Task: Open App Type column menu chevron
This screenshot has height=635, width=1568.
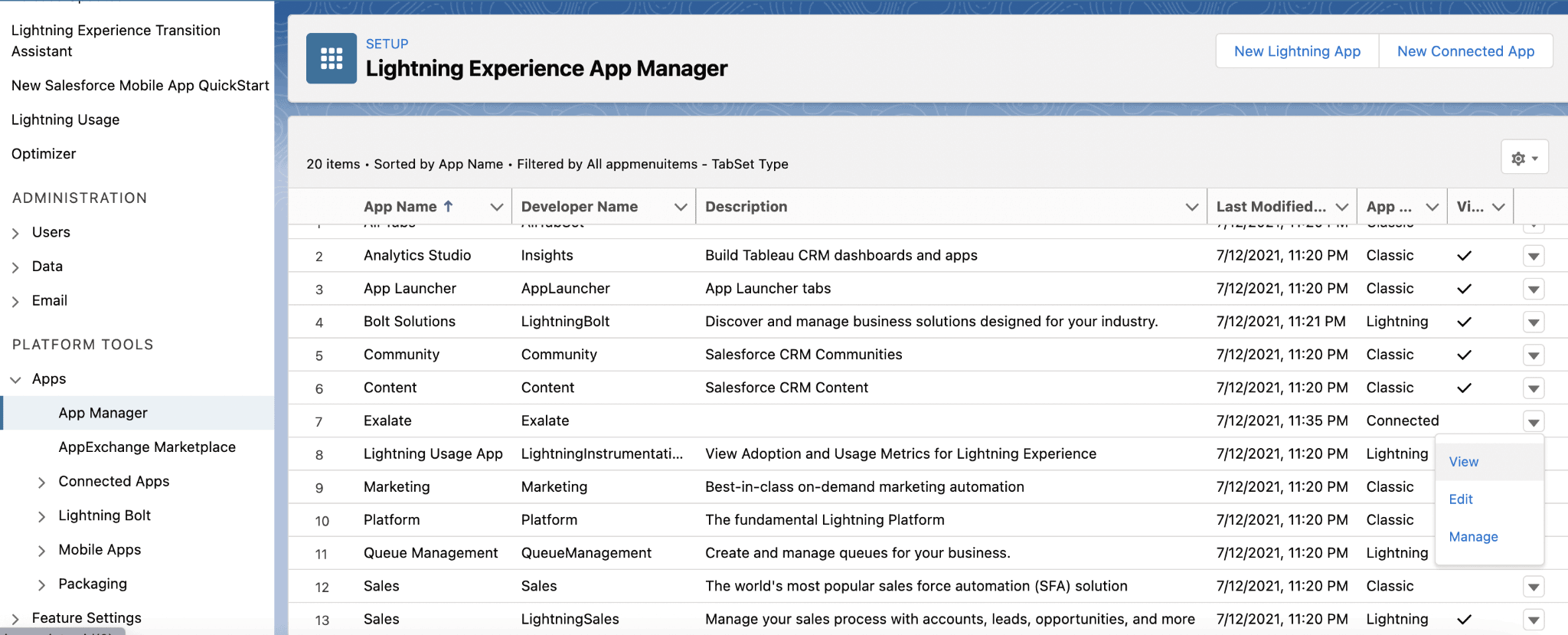Action: (x=1432, y=207)
